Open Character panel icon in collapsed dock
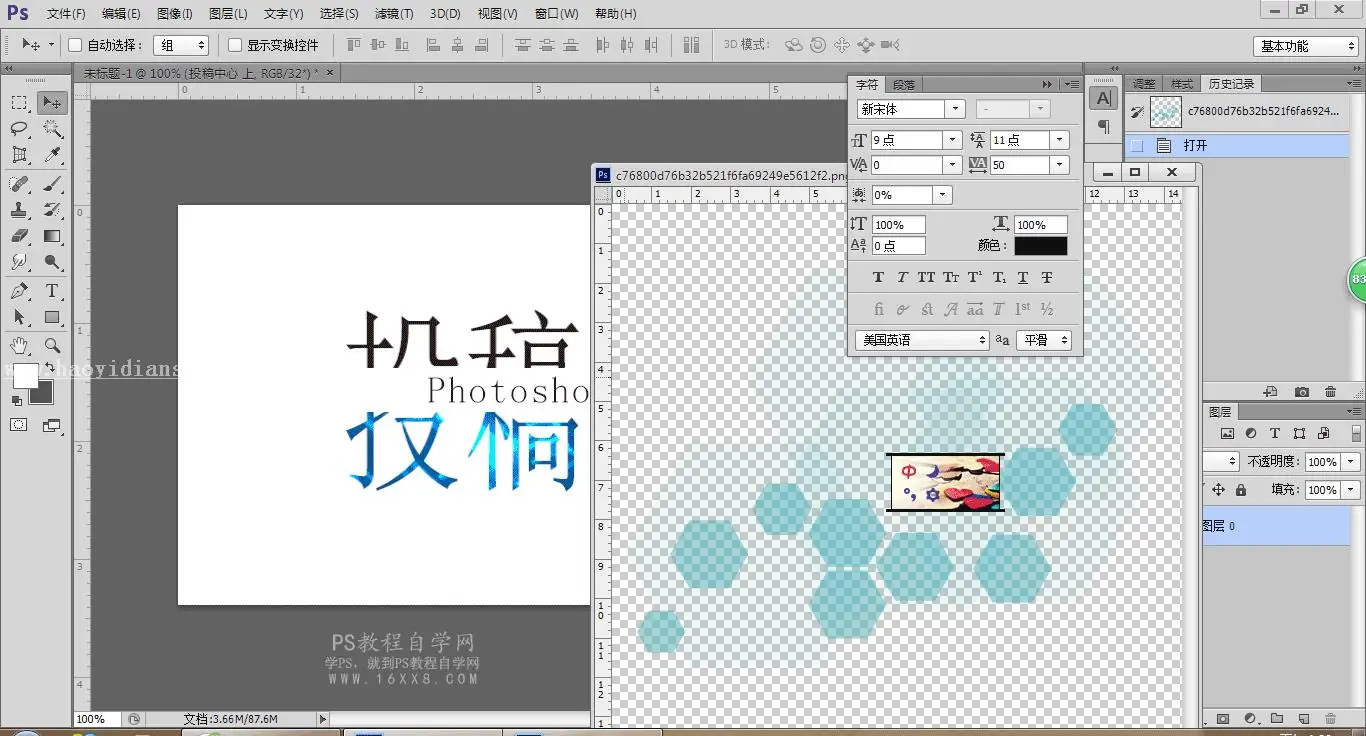The width and height of the screenshot is (1366, 736). click(x=1103, y=98)
